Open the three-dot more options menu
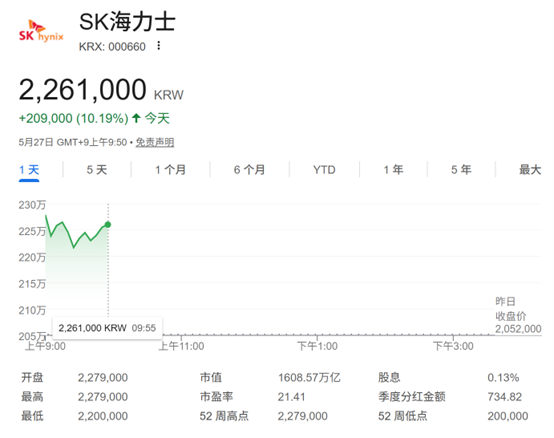Screen dimensions: 554x438 click(x=159, y=46)
